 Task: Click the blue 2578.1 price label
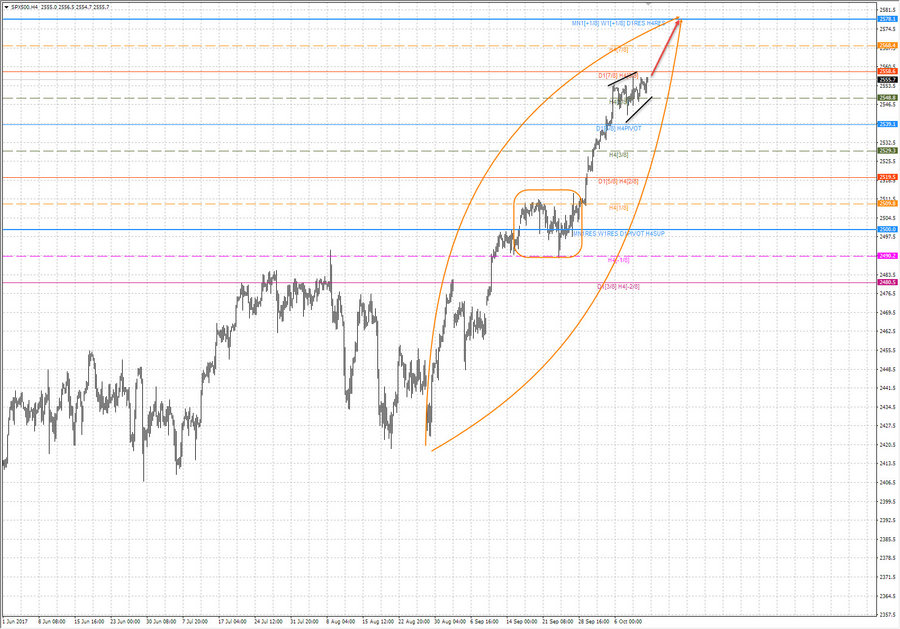point(886,19)
